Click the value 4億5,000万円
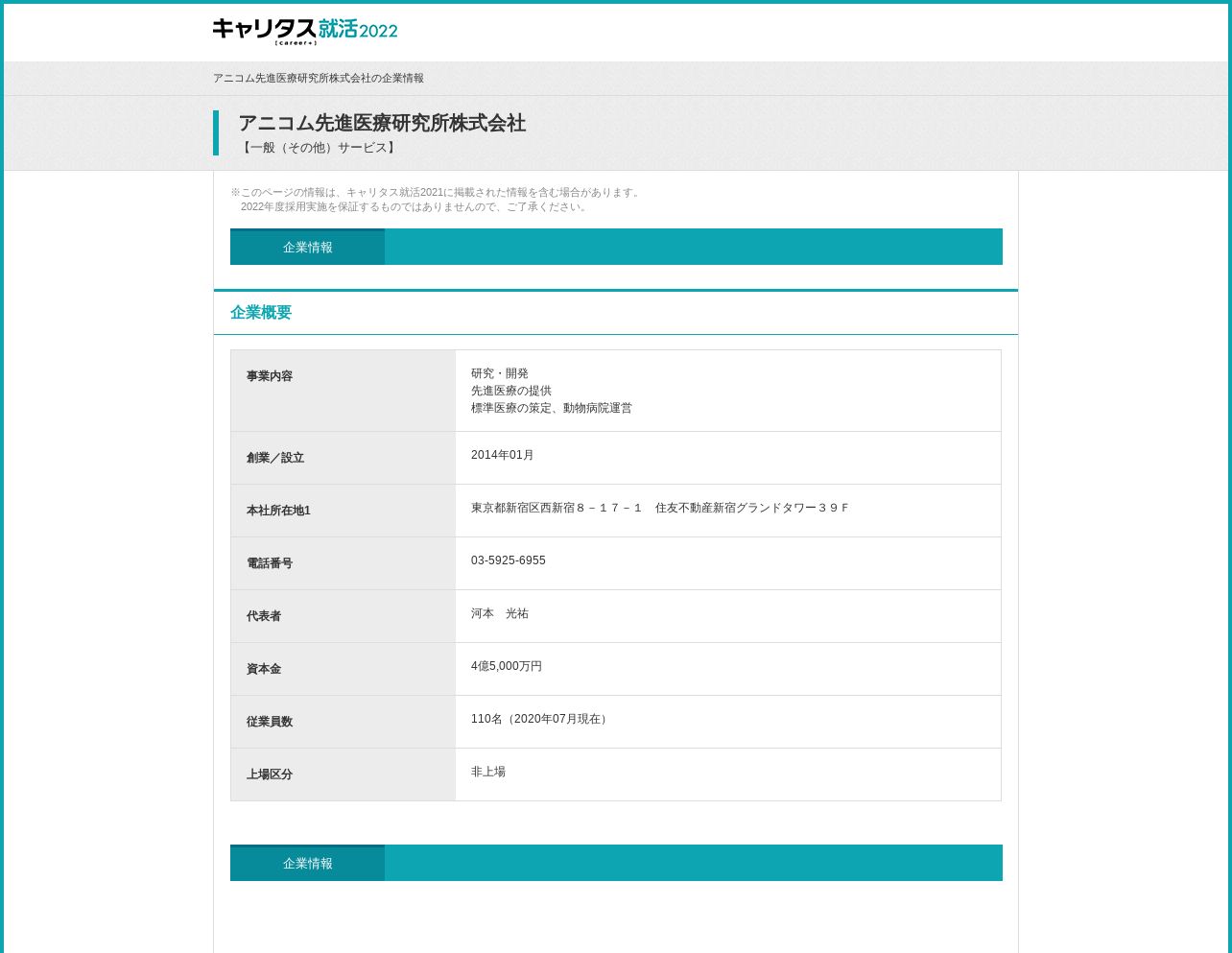Screen dimensions: 1232x953 [x=507, y=666]
